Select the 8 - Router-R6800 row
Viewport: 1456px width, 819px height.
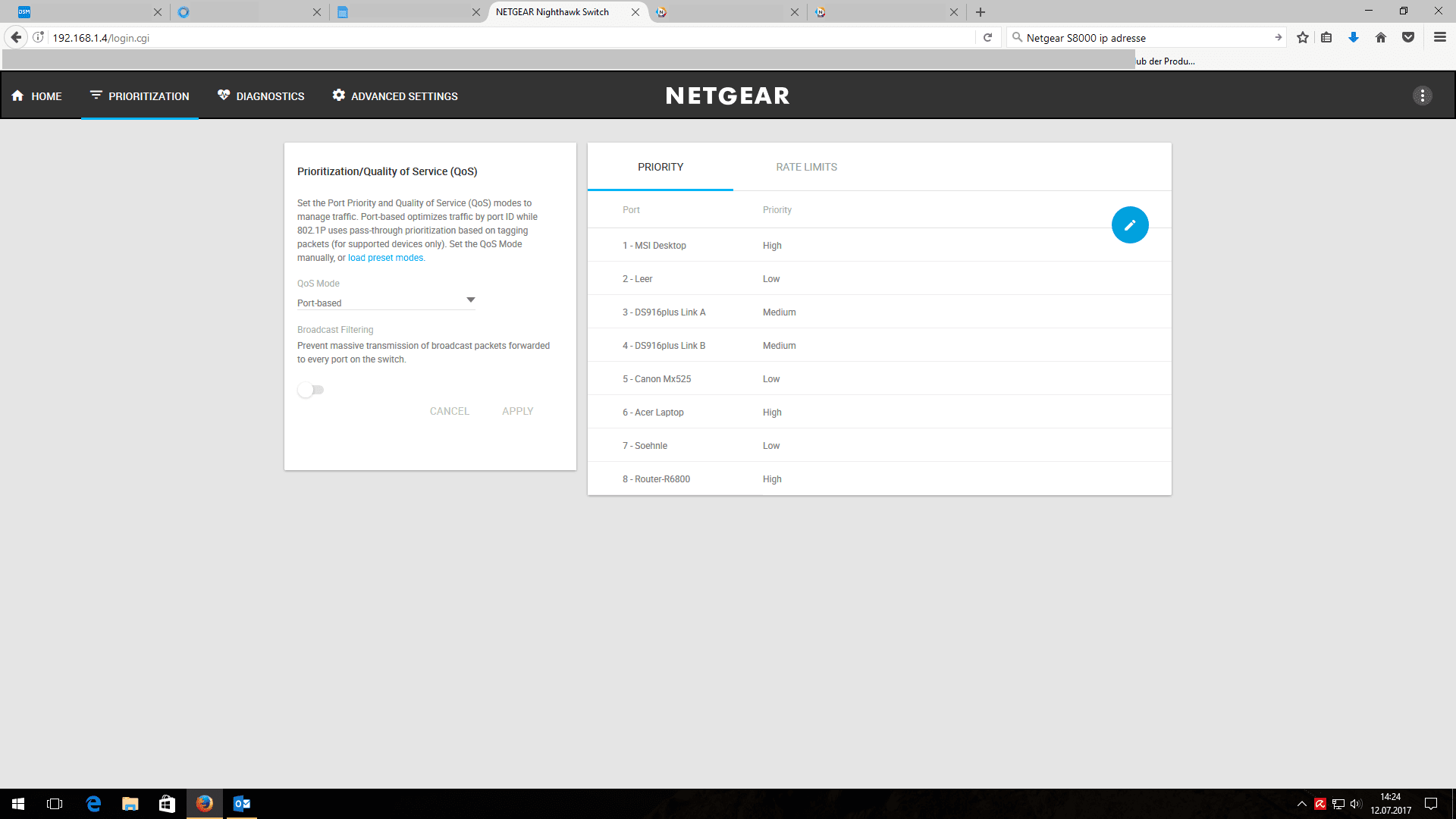click(880, 479)
